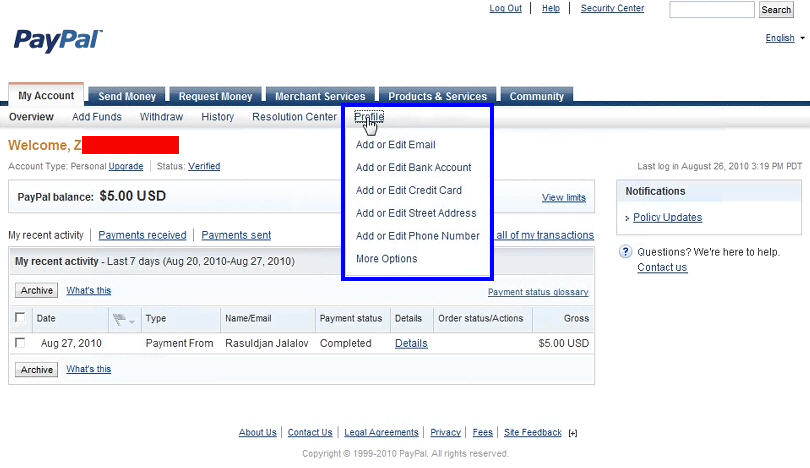Open the Products & Services tab

pos(438,96)
